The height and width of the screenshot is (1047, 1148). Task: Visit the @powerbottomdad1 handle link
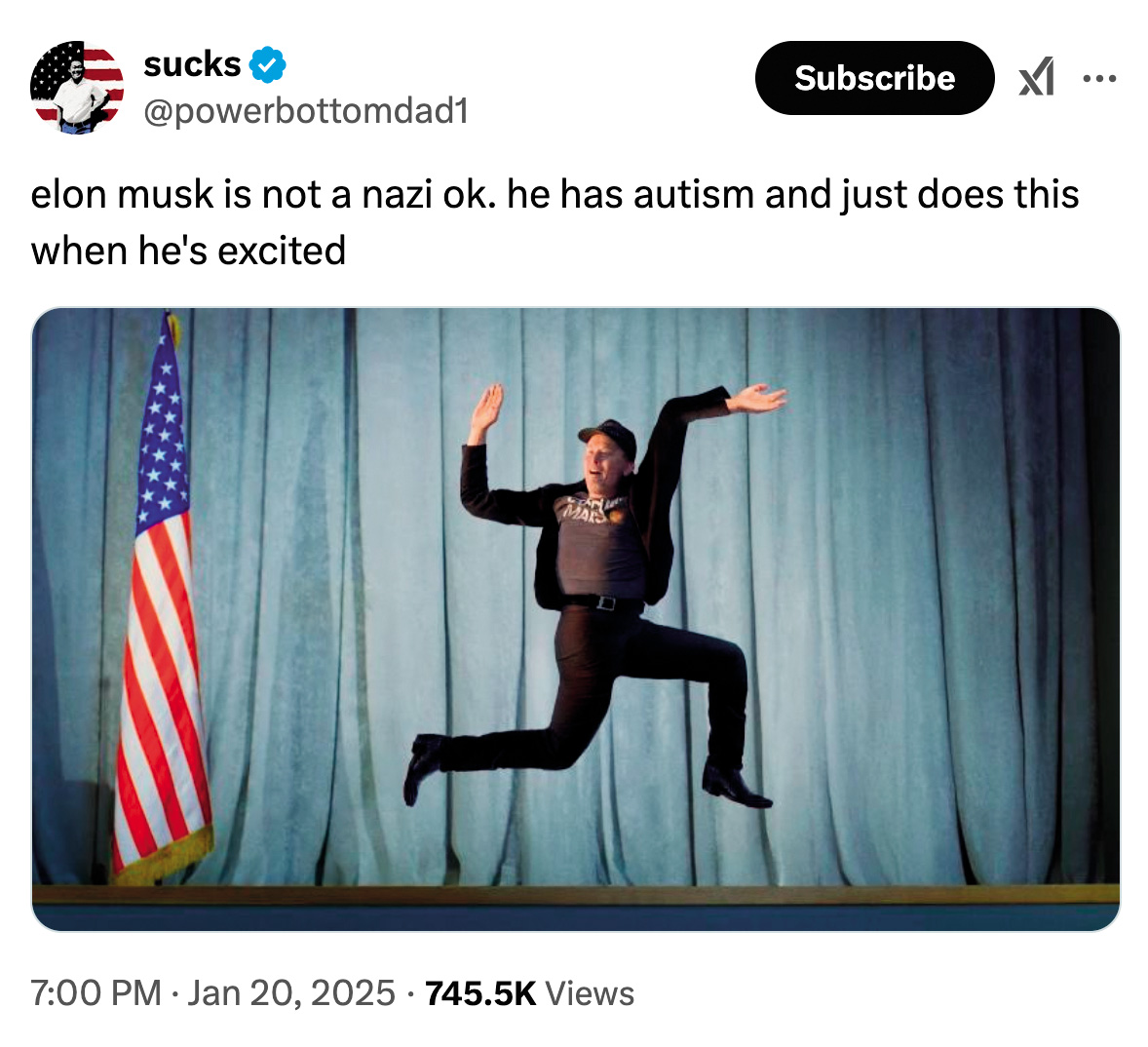click(306, 111)
